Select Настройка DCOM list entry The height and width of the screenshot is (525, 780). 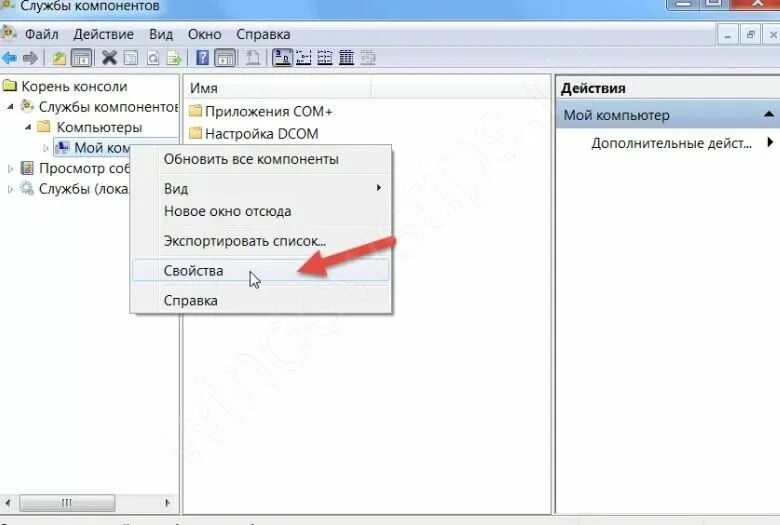[x=262, y=134]
